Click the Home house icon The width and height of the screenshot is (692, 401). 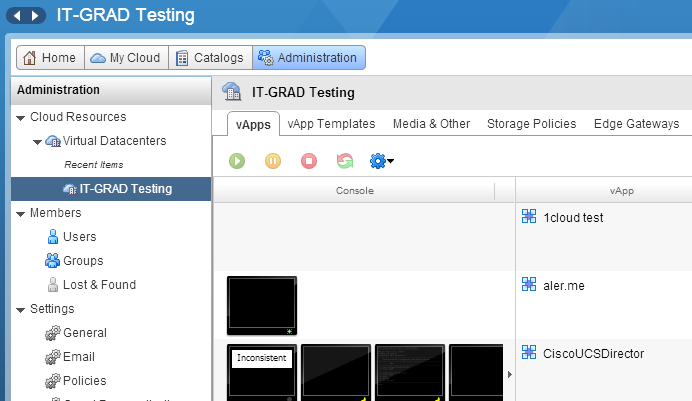pyautogui.click(x=30, y=58)
